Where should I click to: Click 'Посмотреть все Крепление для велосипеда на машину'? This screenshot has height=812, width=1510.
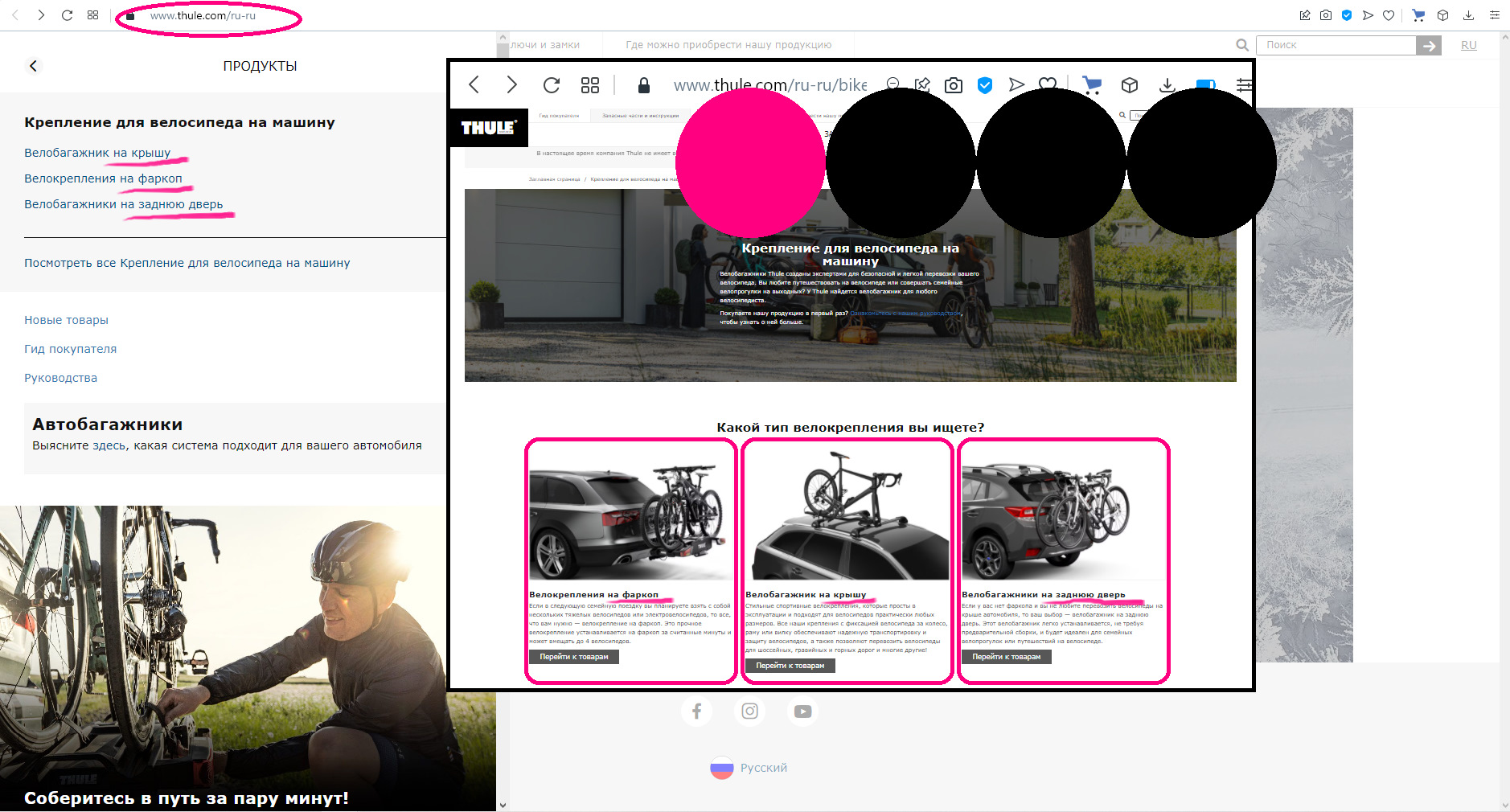(x=187, y=263)
